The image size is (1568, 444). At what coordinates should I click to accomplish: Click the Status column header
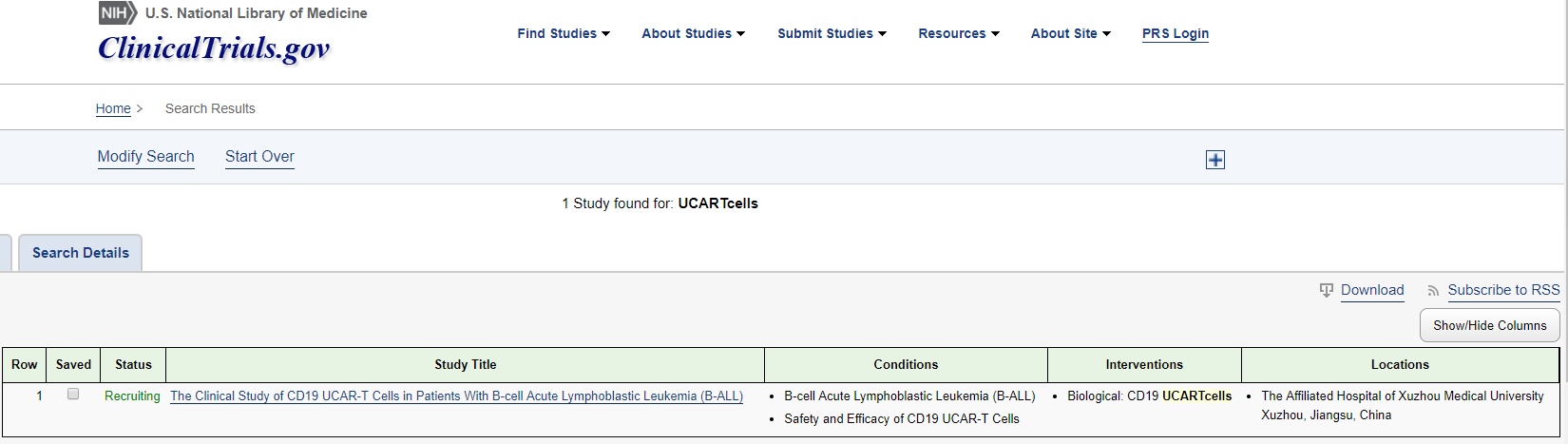(x=133, y=364)
